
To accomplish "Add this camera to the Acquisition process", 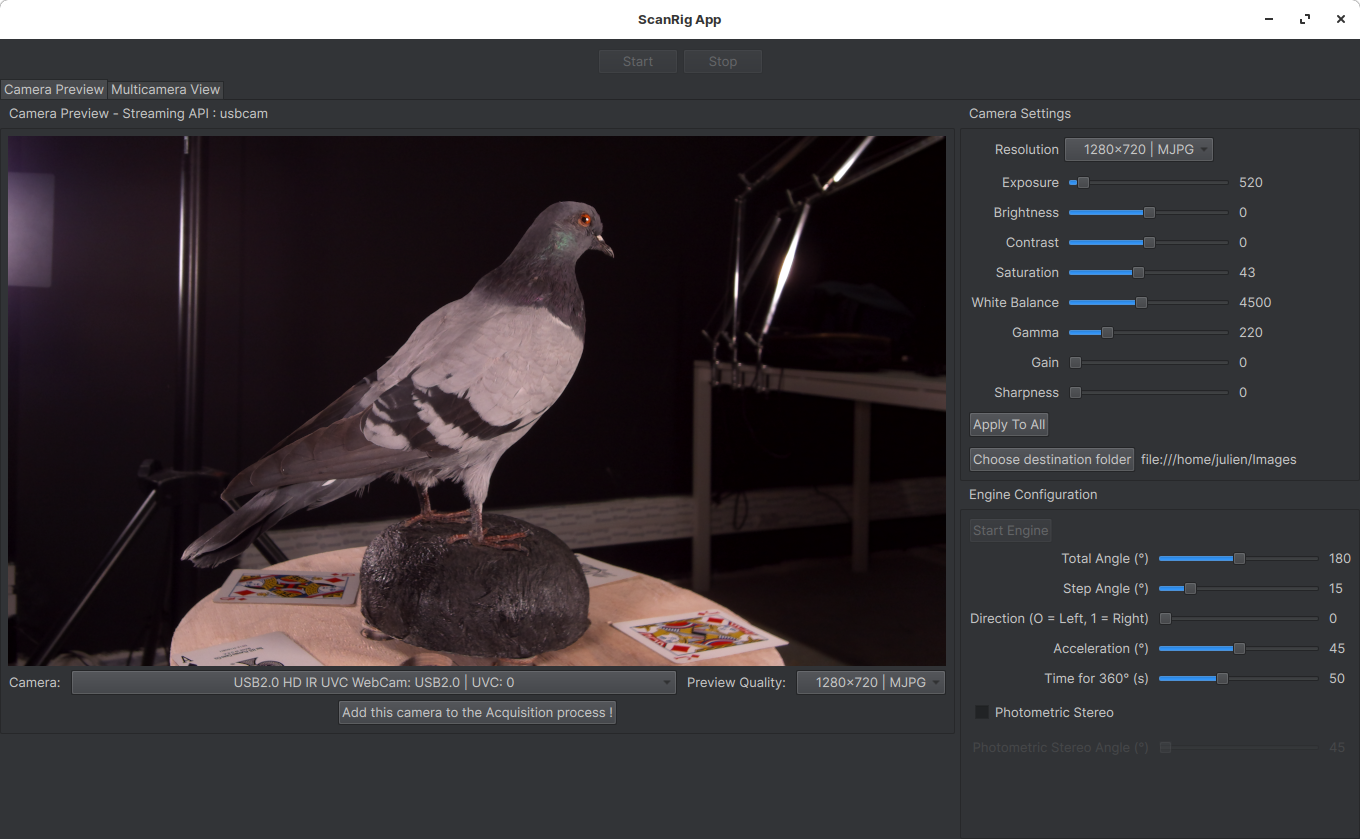I will pyautogui.click(x=477, y=712).
